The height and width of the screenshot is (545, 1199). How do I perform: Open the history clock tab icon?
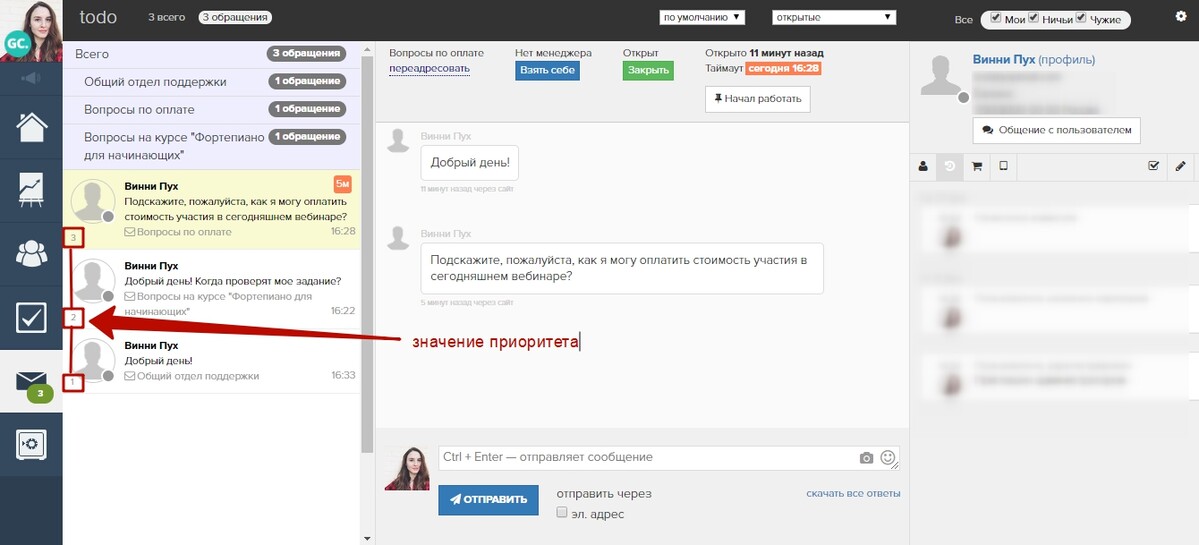(950, 166)
